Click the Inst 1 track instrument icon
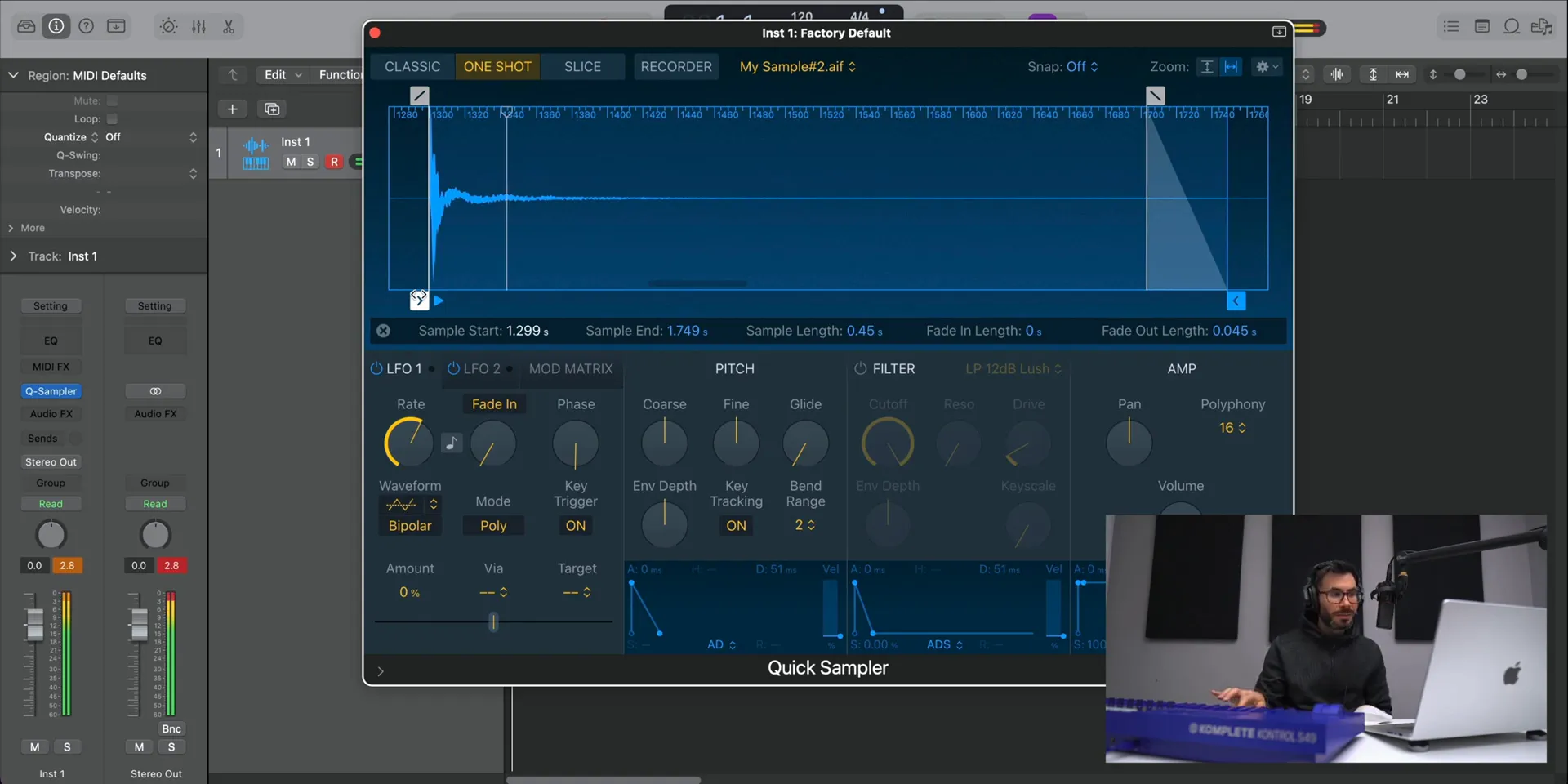This screenshot has width=1568, height=784. click(256, 153)
